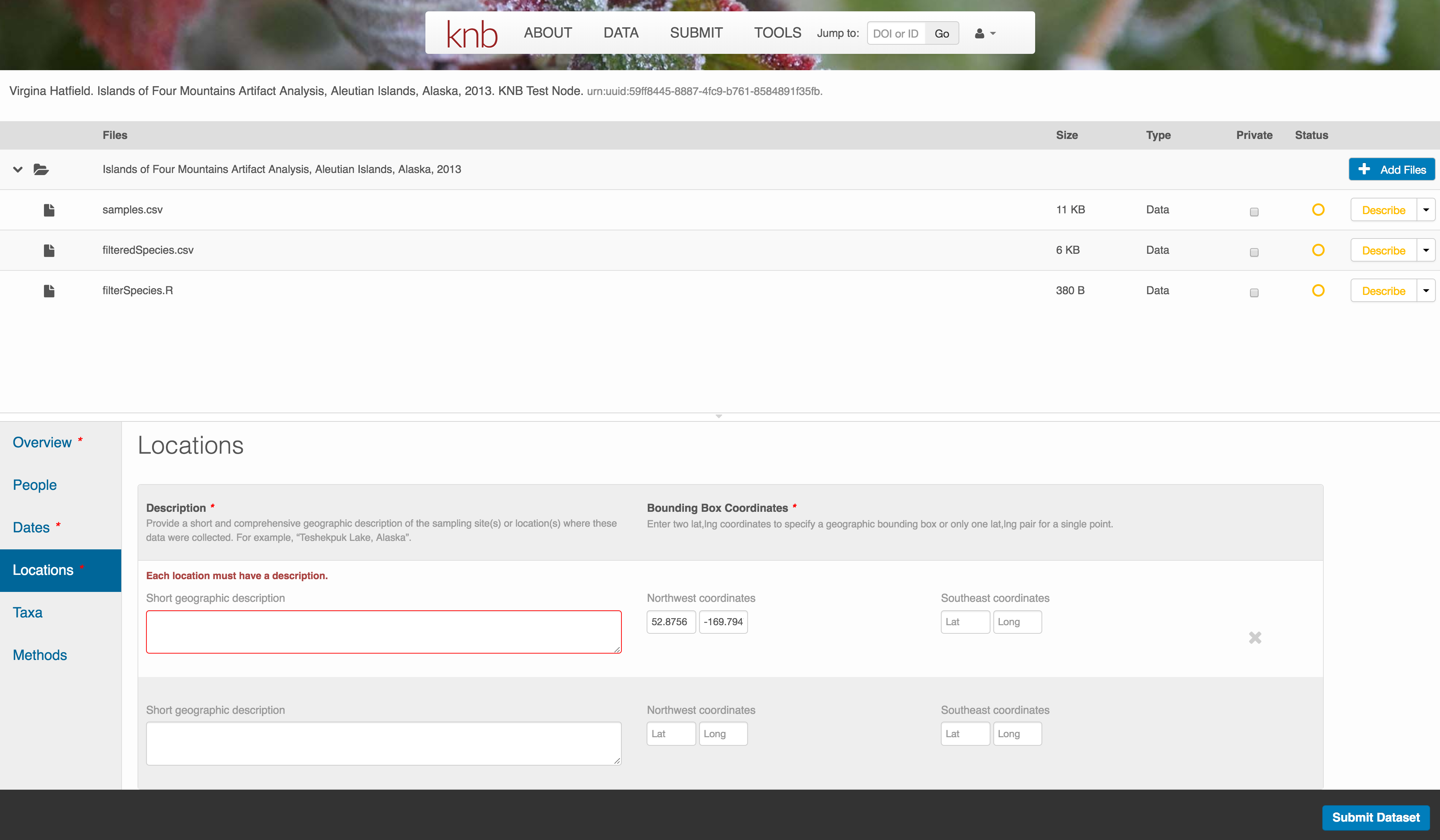The image size is (1440, 840).
Task: Click the Add Files button
Action: (x=1392, y=169)
